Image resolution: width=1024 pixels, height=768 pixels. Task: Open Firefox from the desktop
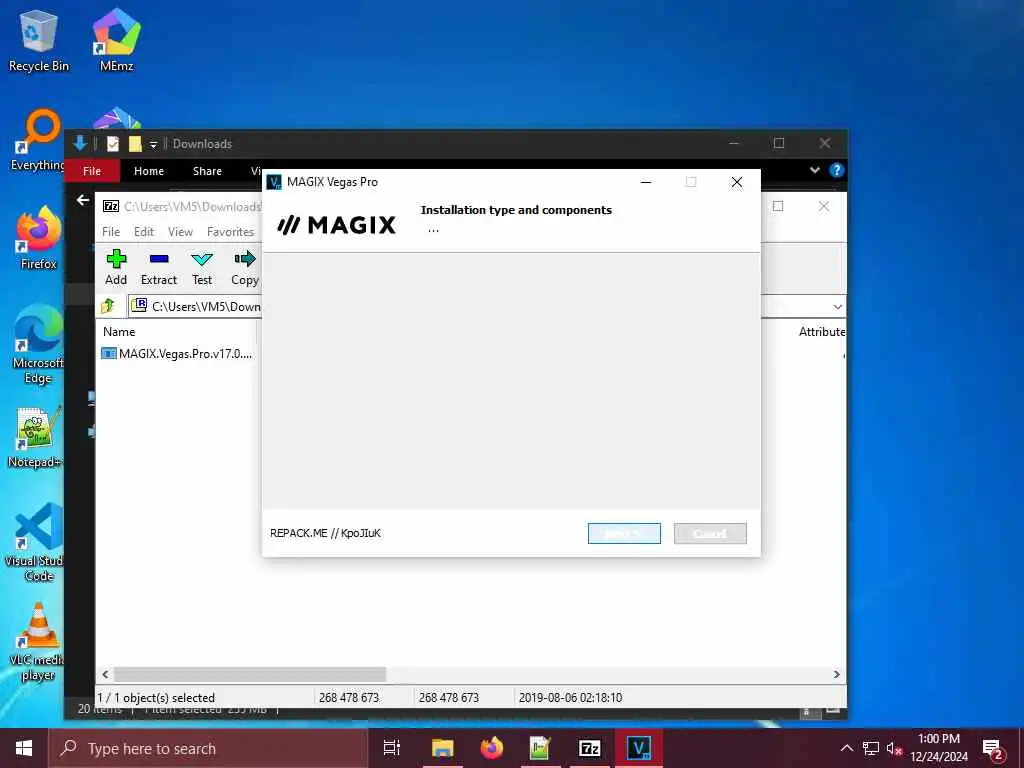[38, 238]
